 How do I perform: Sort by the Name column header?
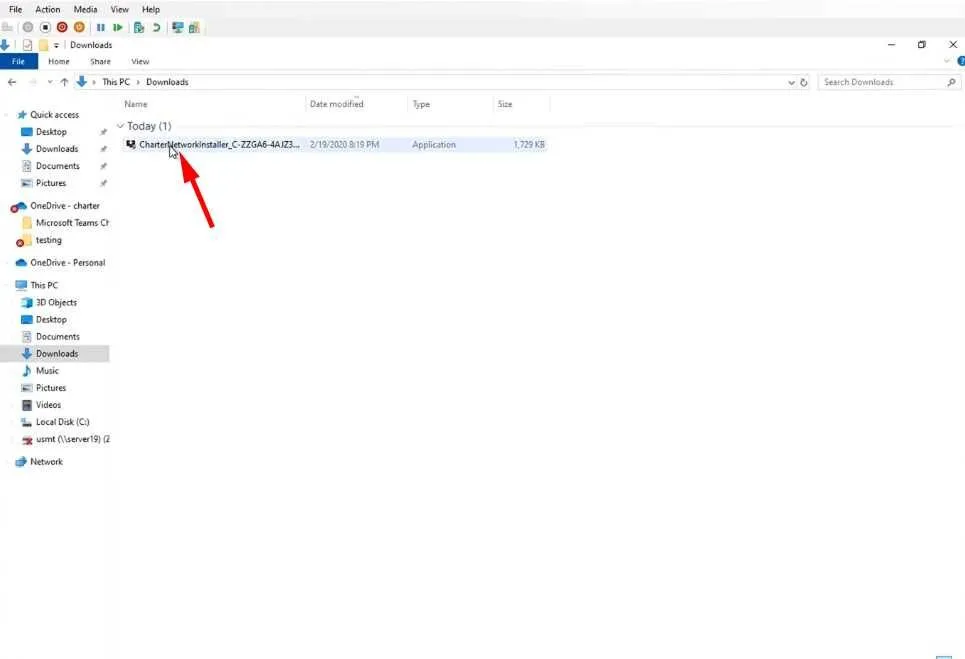pyautogui.click(x=135, y=104)
